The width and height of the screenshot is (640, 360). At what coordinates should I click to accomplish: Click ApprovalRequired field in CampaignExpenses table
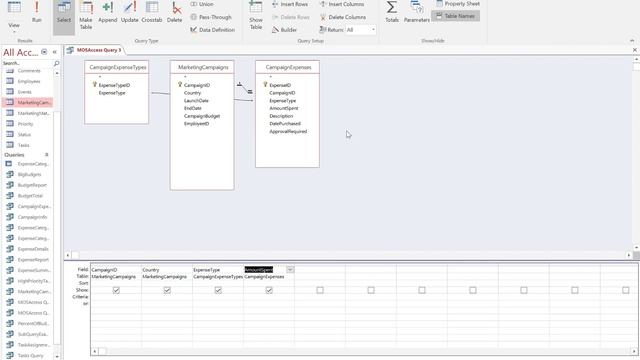(x=288, y=131)
